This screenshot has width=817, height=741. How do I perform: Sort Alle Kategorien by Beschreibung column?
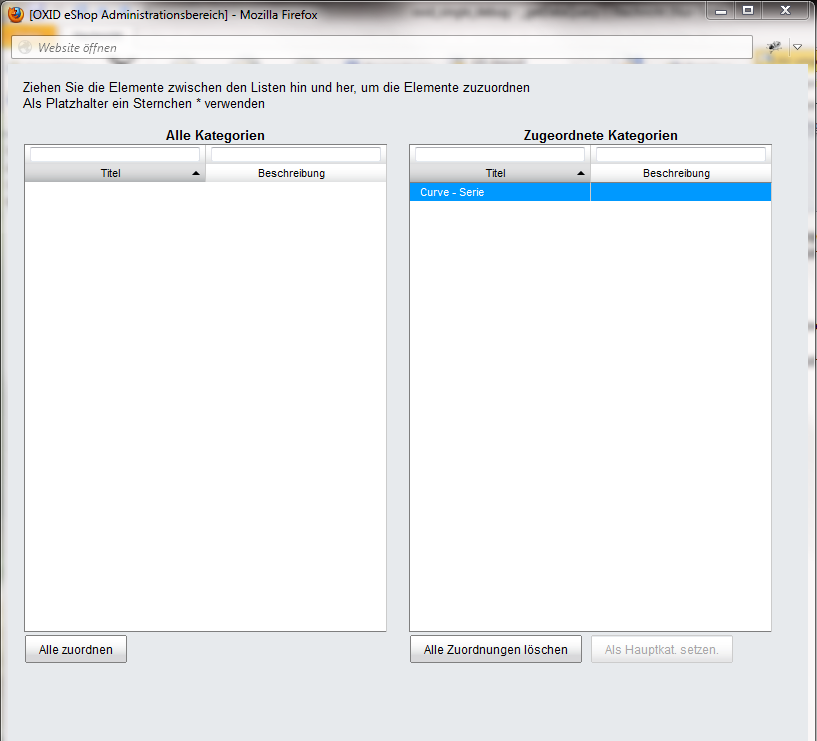291,173
